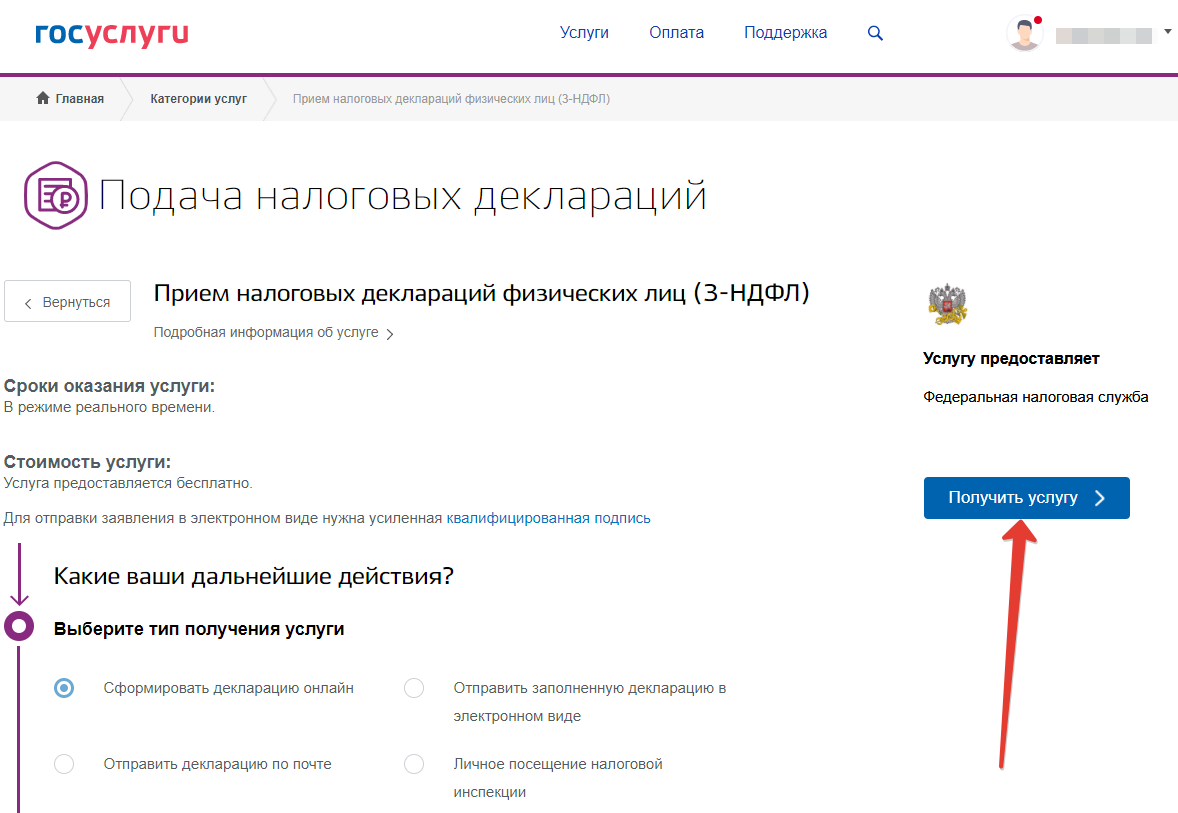This screenshot has height=813, width=1178.
Task: Click the Federal Tax Service emblem
Action: 947,304
